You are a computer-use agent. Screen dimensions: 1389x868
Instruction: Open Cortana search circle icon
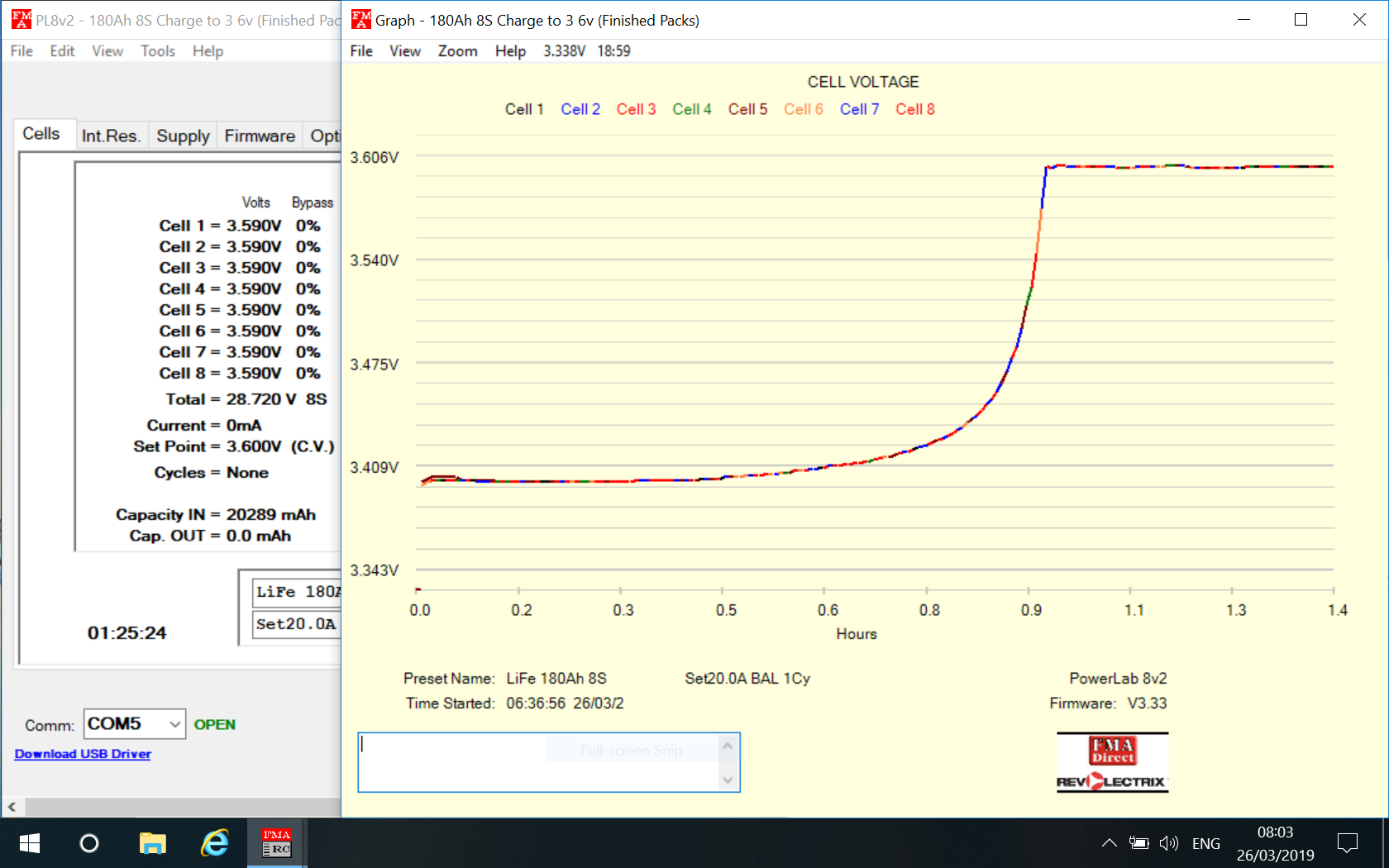(89, 843)
